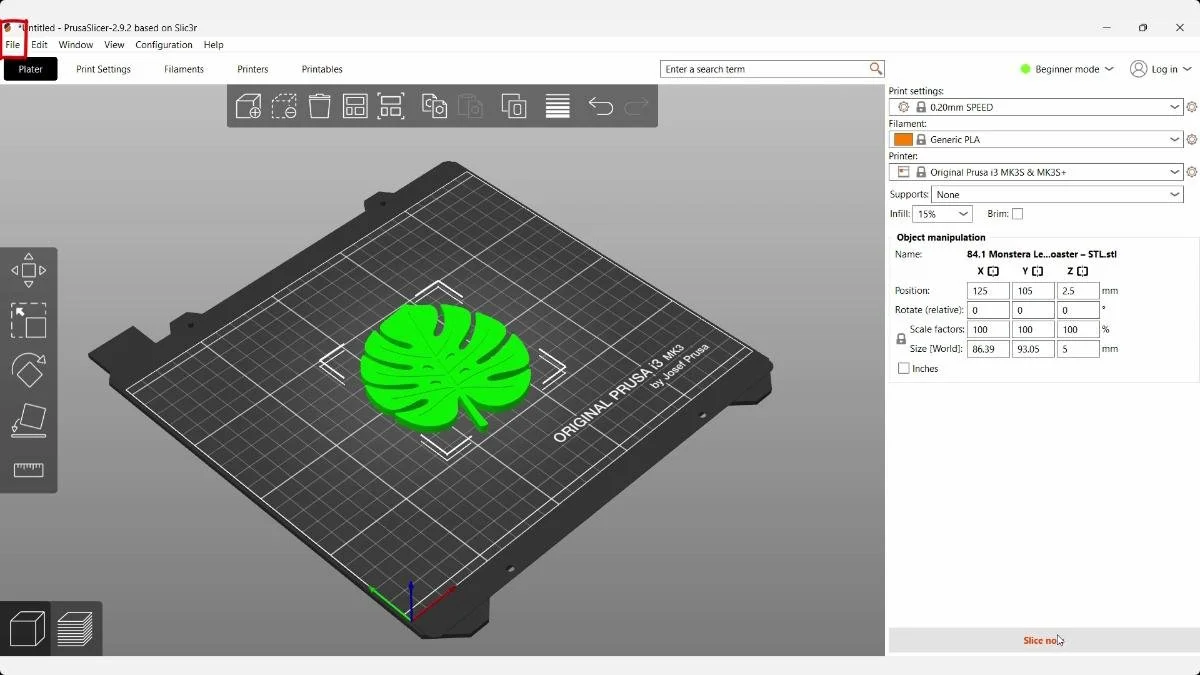
Task: Click the Add instance overlapping squares icon
Action: pos(514,106)
